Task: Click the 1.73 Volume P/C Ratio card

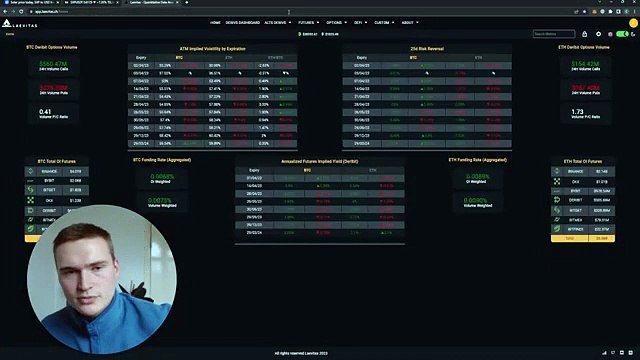Action: coord(585,113)
